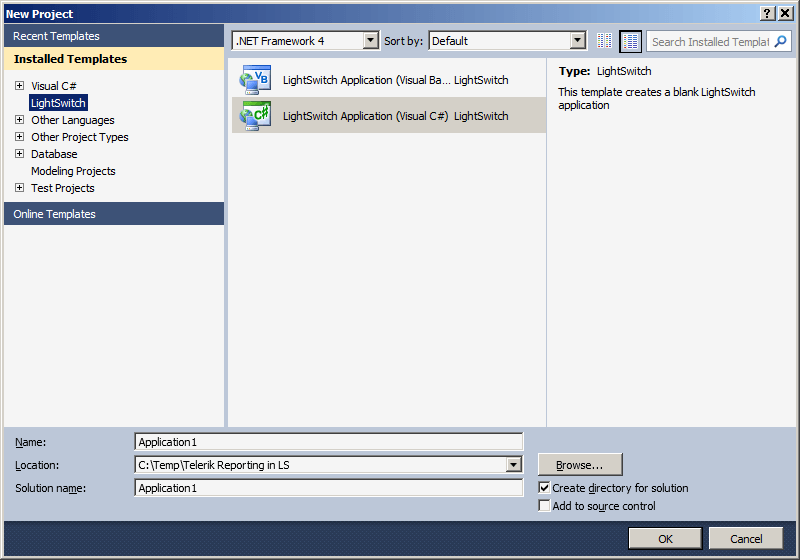Select Visual C# category label
Viewport: 800px width, 560px height.
[54, 86]
